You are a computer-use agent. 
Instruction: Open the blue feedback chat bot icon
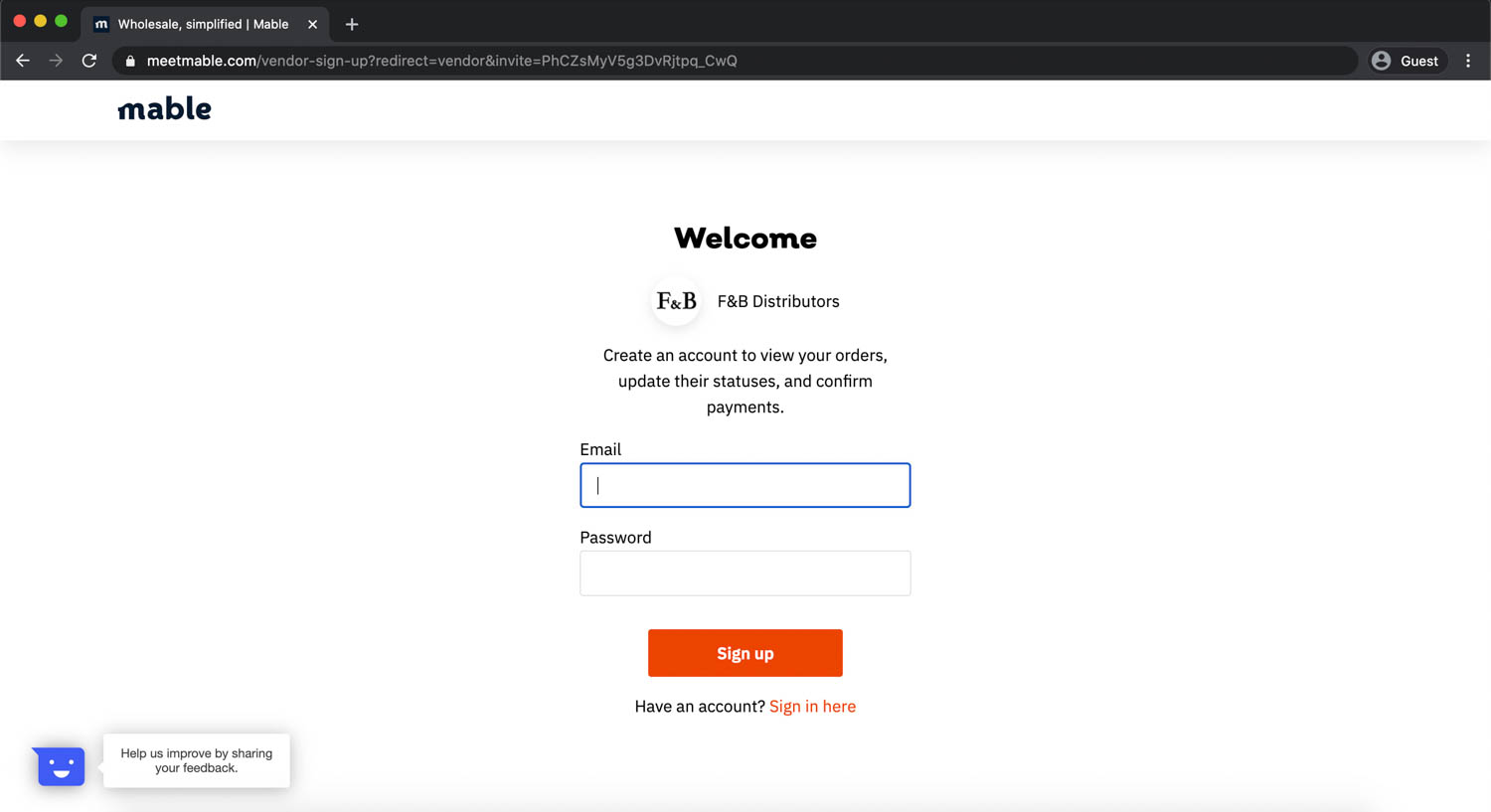(x=60, y=766)
